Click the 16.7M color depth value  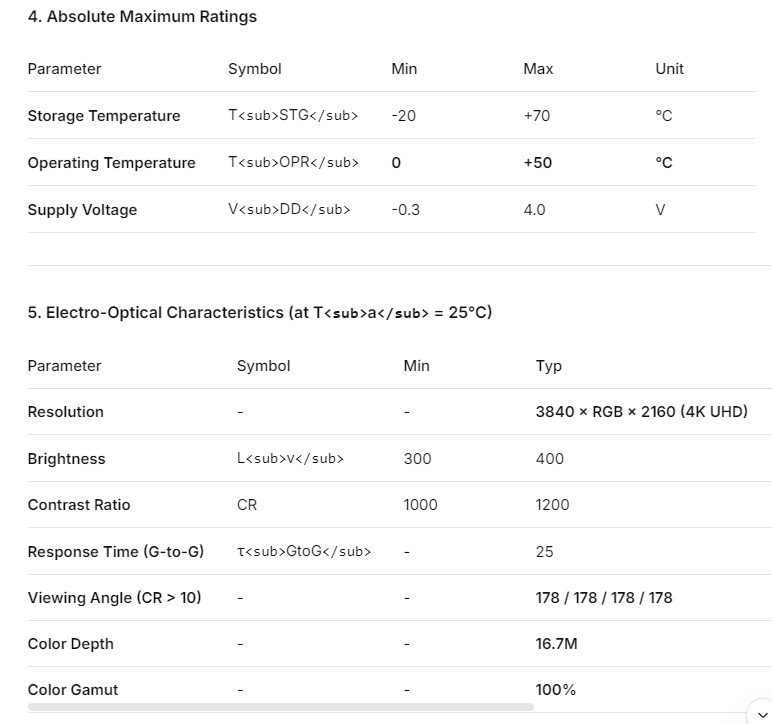pyautogui.click(x=556, y=644)
